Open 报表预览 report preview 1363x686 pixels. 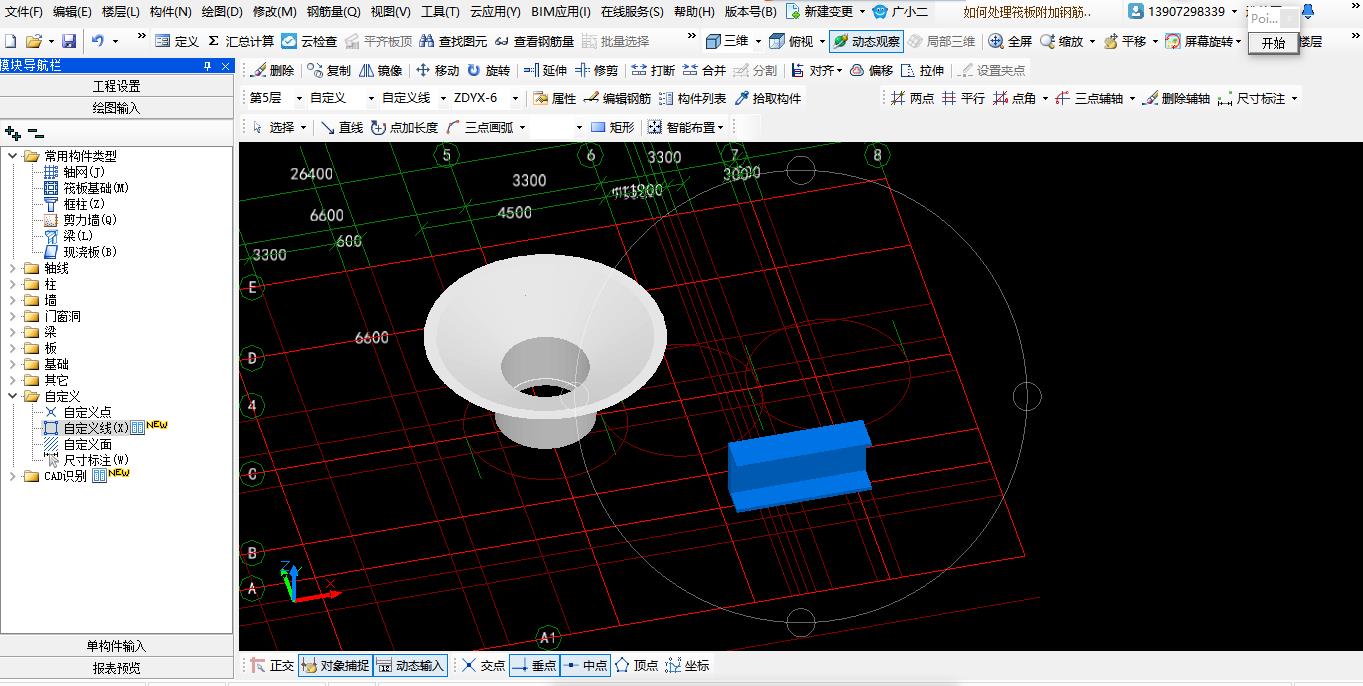(x=117, y=668)
